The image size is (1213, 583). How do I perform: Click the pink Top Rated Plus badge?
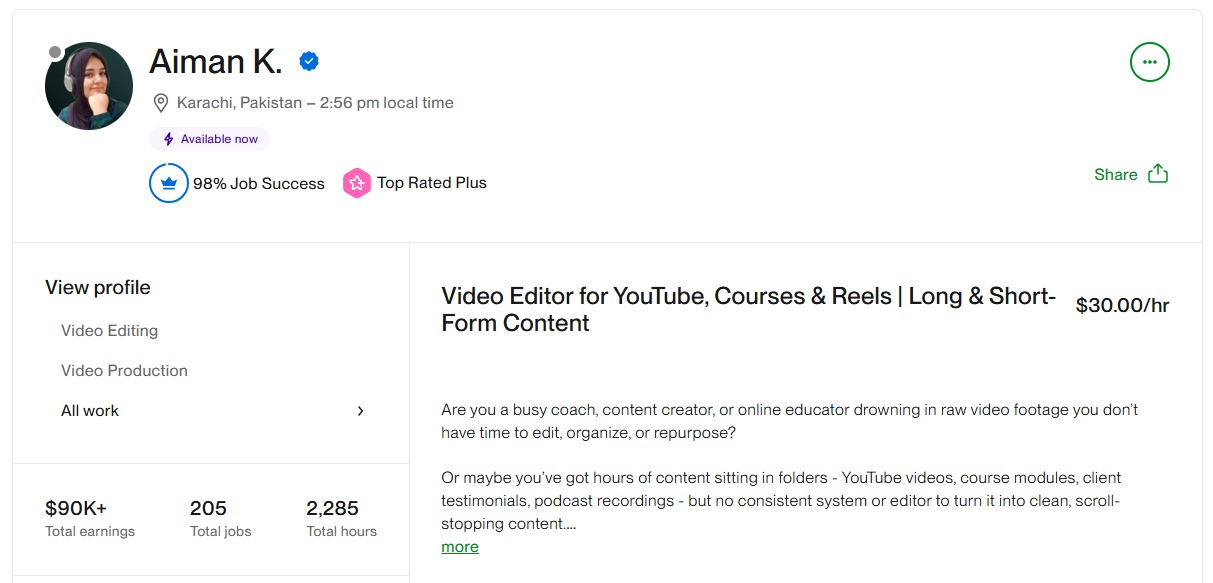(357, 183)
